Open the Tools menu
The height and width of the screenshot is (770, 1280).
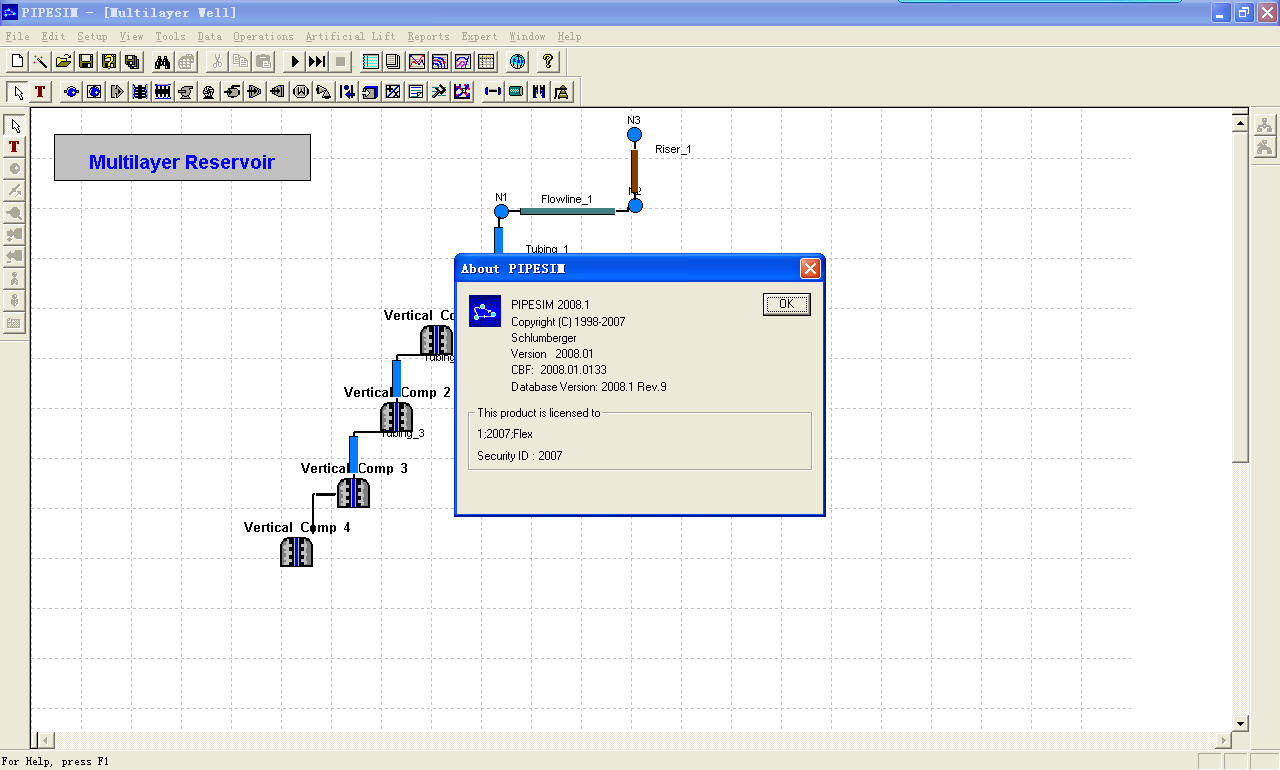tap(170, 37)
